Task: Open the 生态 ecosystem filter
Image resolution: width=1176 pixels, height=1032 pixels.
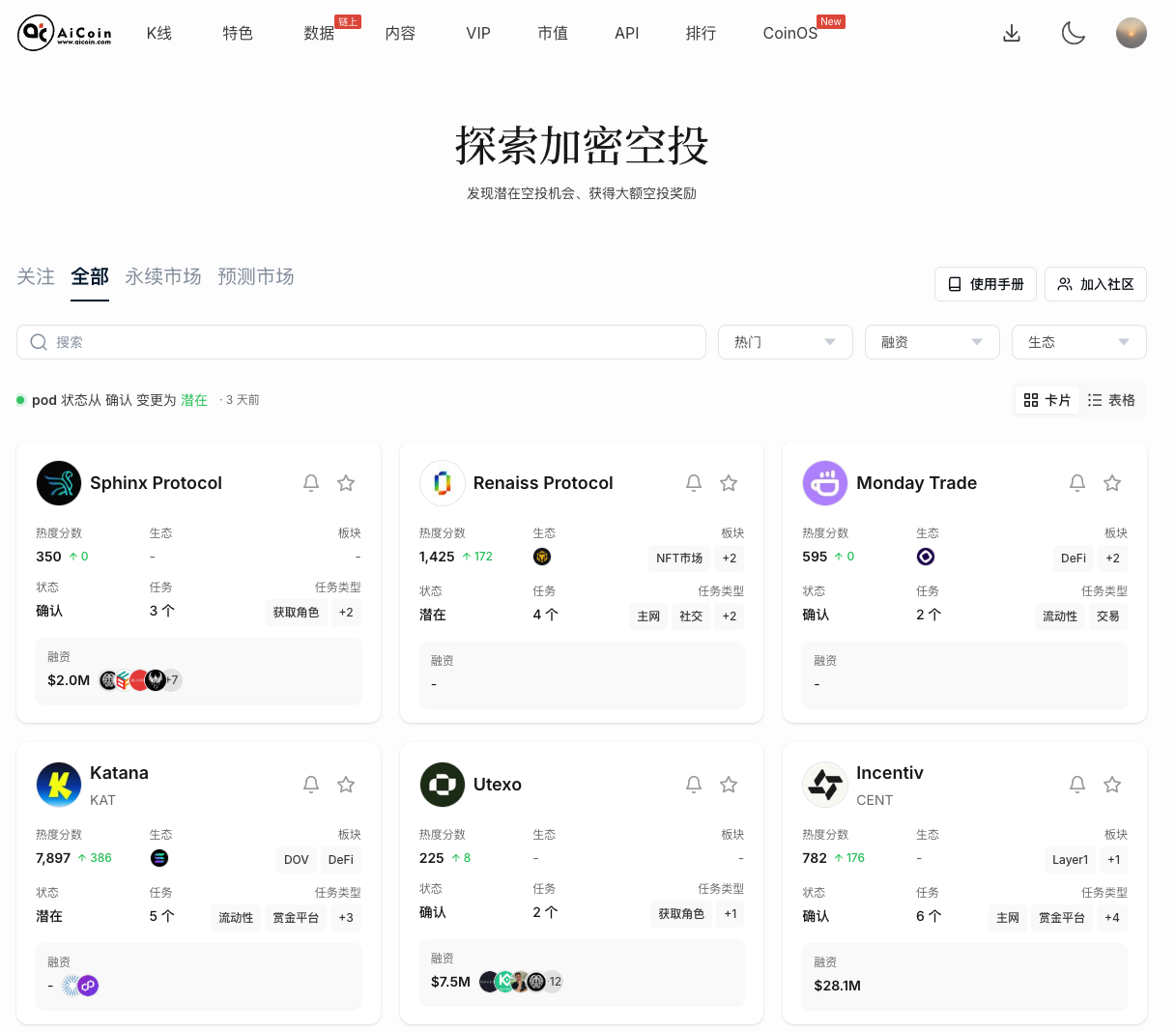Action: [1078, 342]
